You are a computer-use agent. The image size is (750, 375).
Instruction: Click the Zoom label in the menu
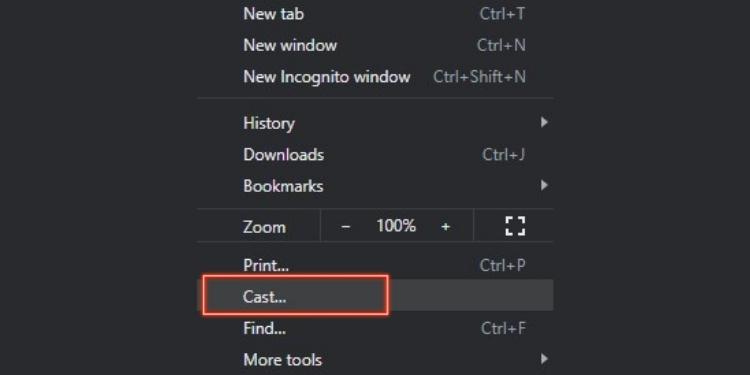tap(264, 227)
